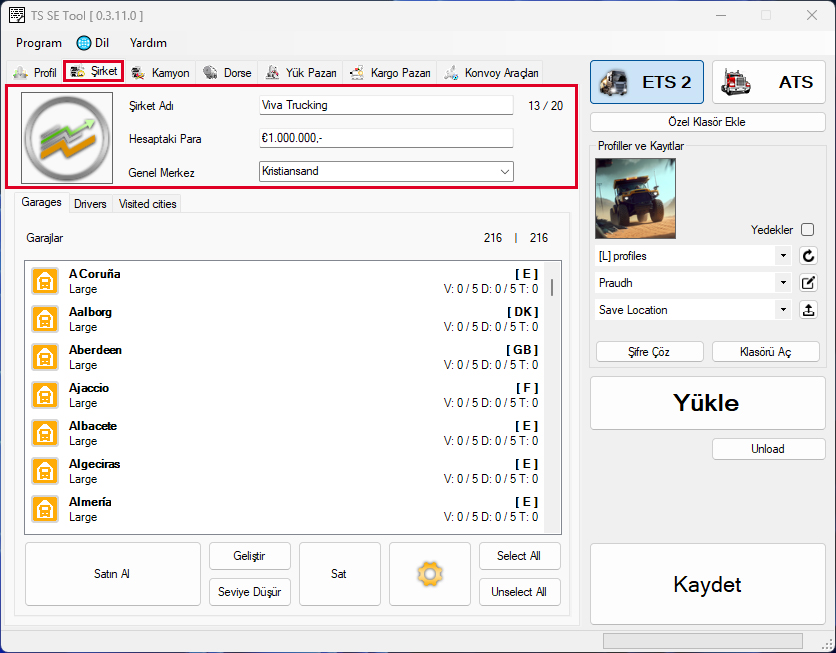This screenshot has height=653, width=836.
Task: Click the Hesaptaki Para money field
Action: 385,139
